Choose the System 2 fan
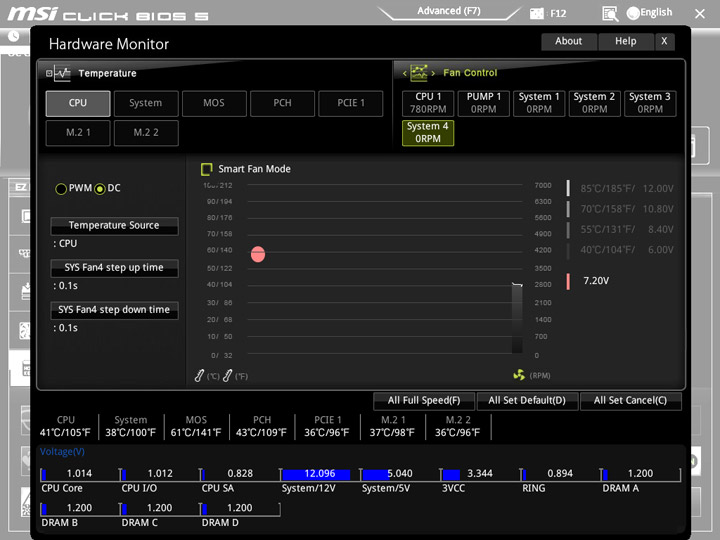This screenshot has width=720, height=540. click(595, 103)
